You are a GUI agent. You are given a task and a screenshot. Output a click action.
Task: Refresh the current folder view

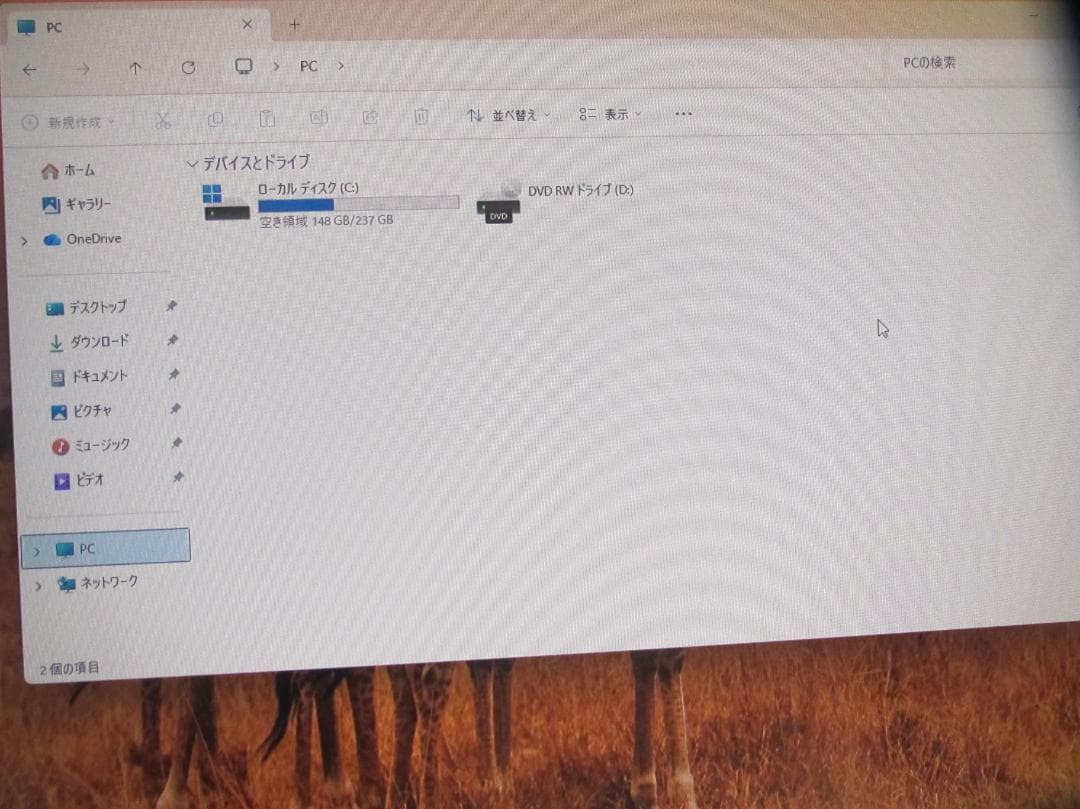point(188,67)
